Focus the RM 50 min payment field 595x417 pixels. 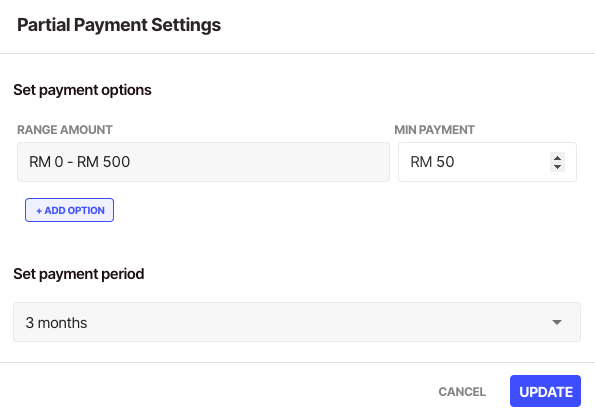point(487,162)
